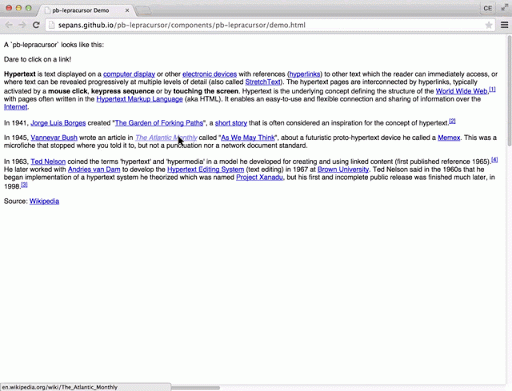Open the As We May Think link
The image size is (512, 391).
[248, 138]
